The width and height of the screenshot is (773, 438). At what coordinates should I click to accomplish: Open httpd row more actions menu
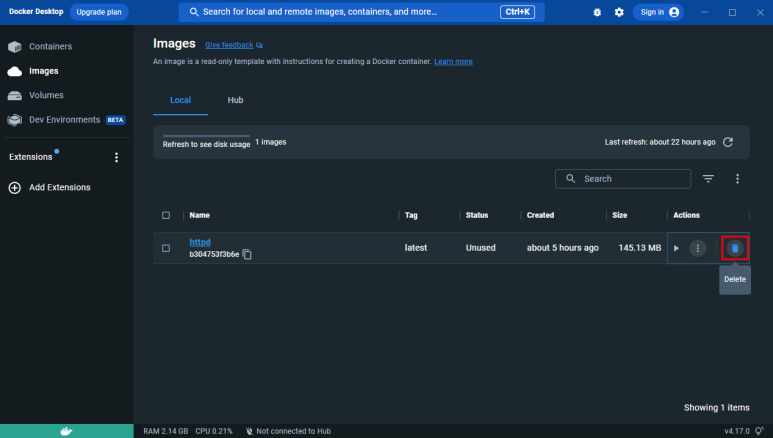[698, 248]
